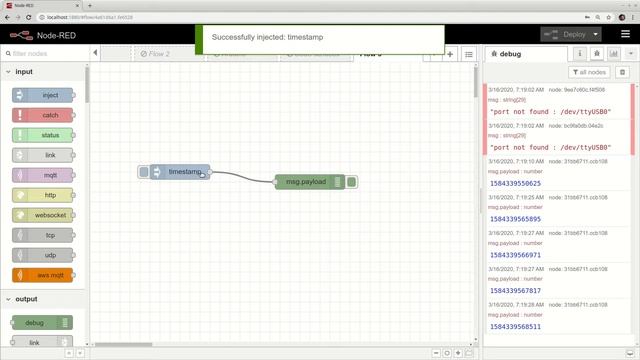Select the http input node
This screenshot has width=640, height=360.
pyautogui.click(x=43, y=195)
